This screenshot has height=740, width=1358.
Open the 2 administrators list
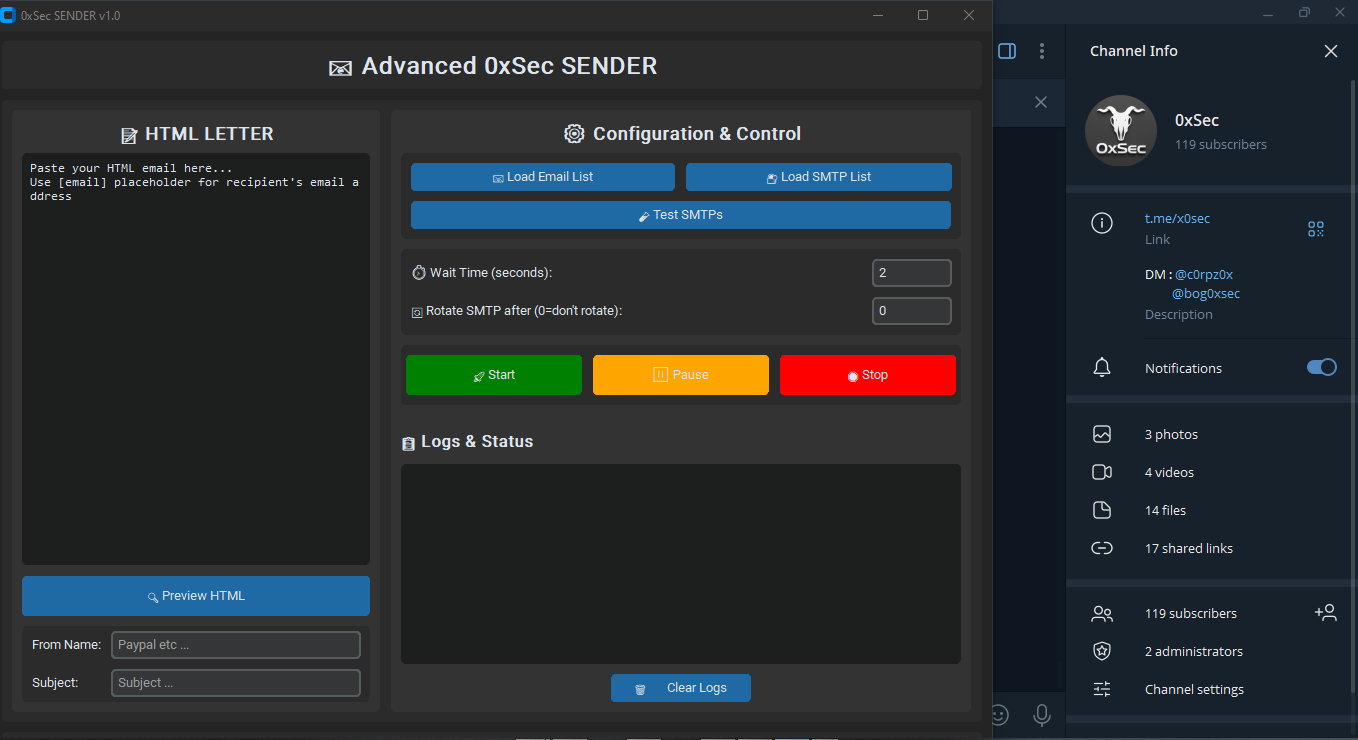(x=1193, y=651)
